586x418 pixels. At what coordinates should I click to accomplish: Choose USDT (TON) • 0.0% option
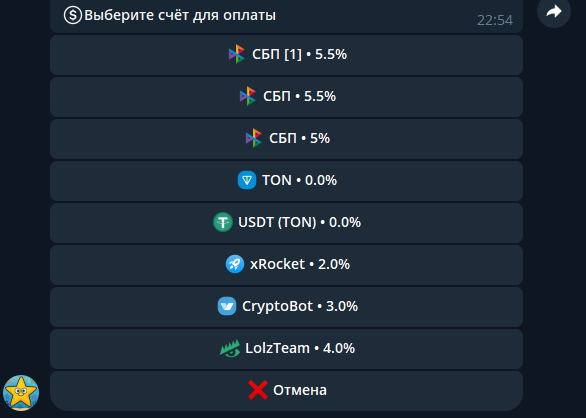click(x=286, y=223)
